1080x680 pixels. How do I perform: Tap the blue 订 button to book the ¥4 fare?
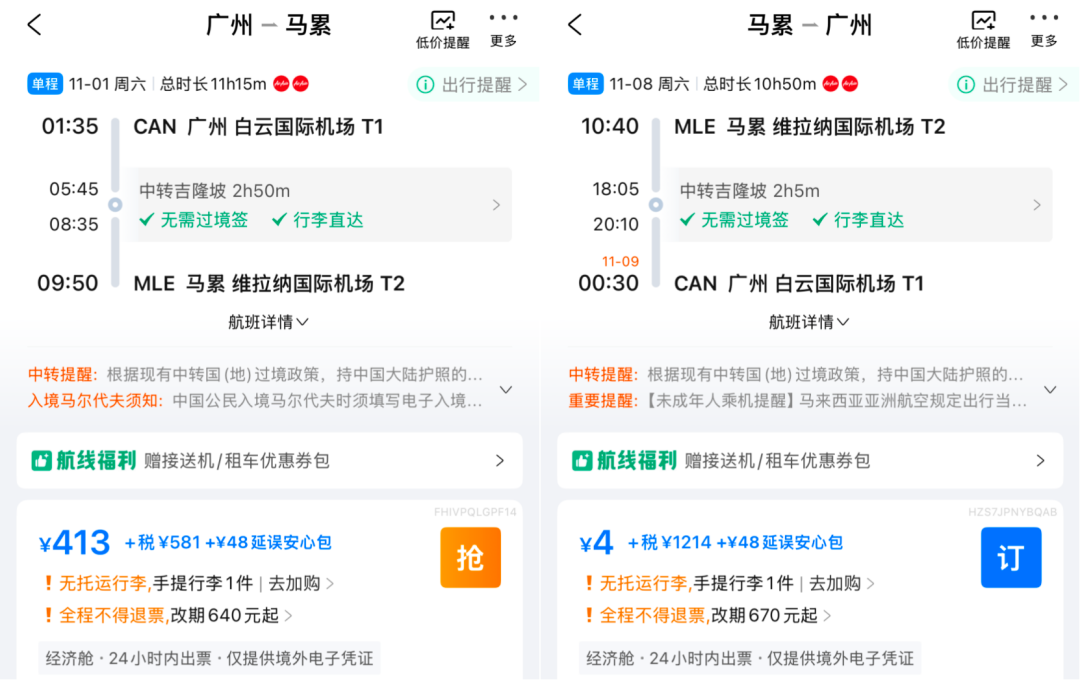pos(1011,557)
